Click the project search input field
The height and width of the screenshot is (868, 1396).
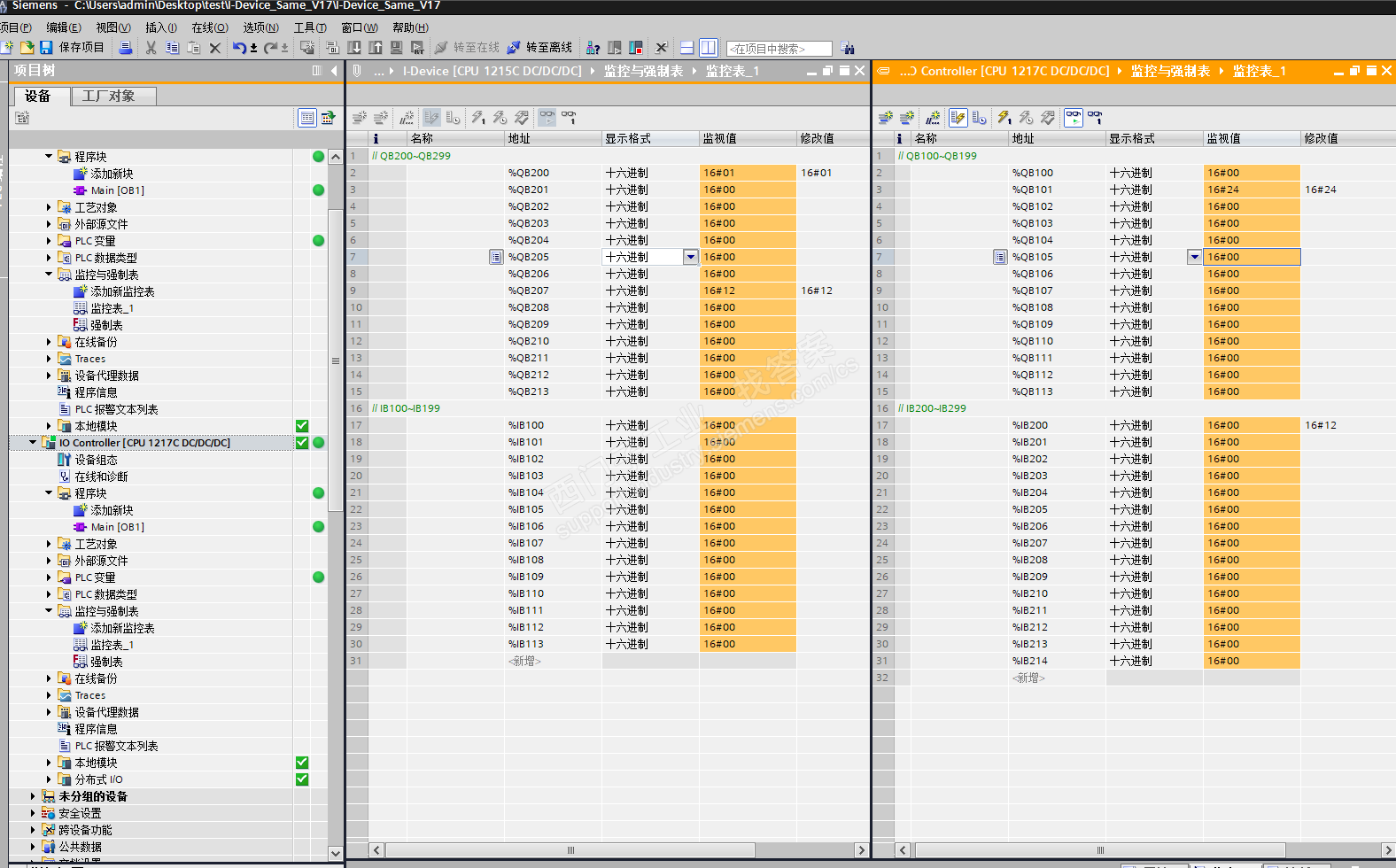coord(779,49)
